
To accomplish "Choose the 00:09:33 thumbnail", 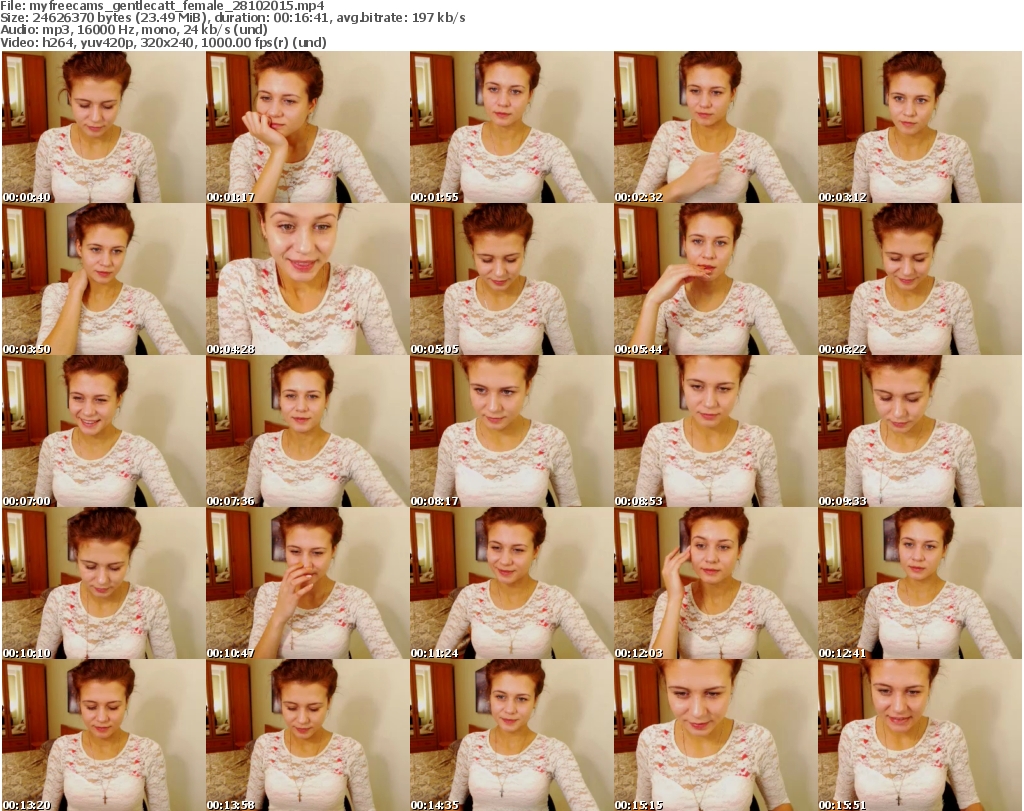I will (920, 432).
